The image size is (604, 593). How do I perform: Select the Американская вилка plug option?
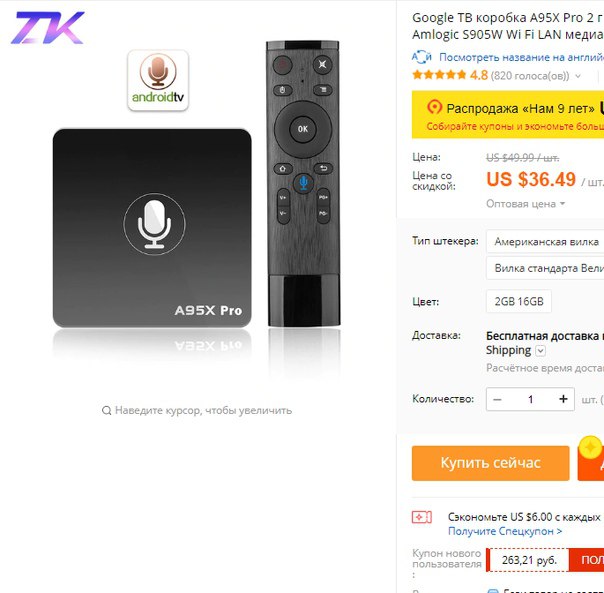(545, 242)
